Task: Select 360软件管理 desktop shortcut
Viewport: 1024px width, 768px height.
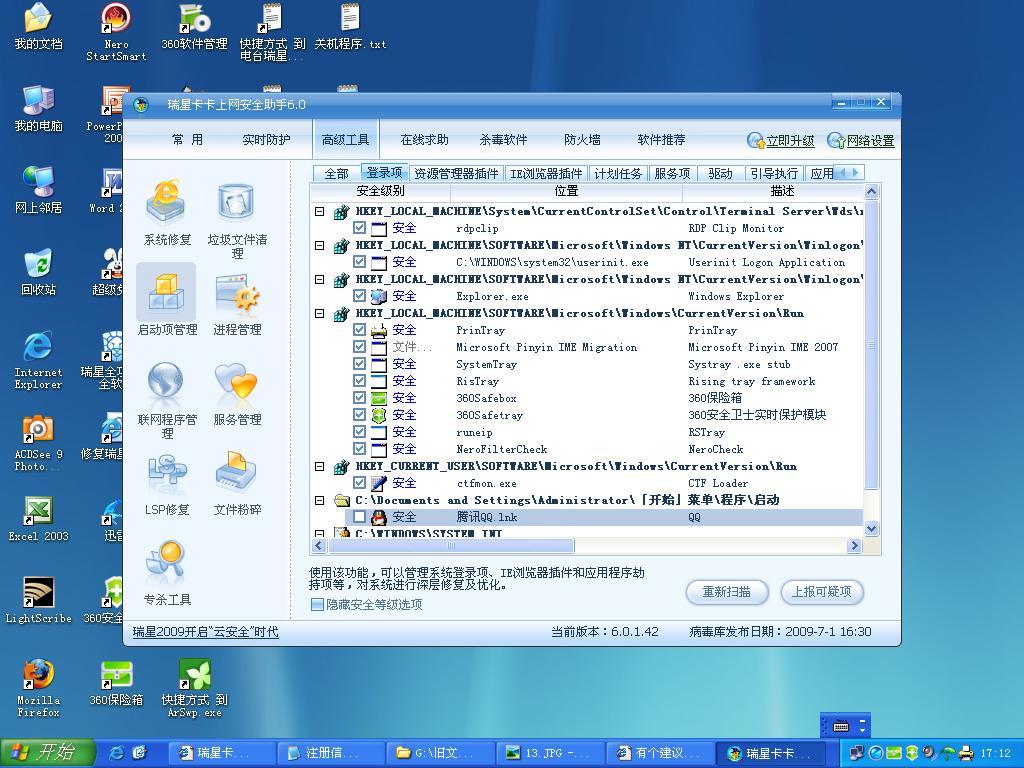Action: (x=194, y=27)
